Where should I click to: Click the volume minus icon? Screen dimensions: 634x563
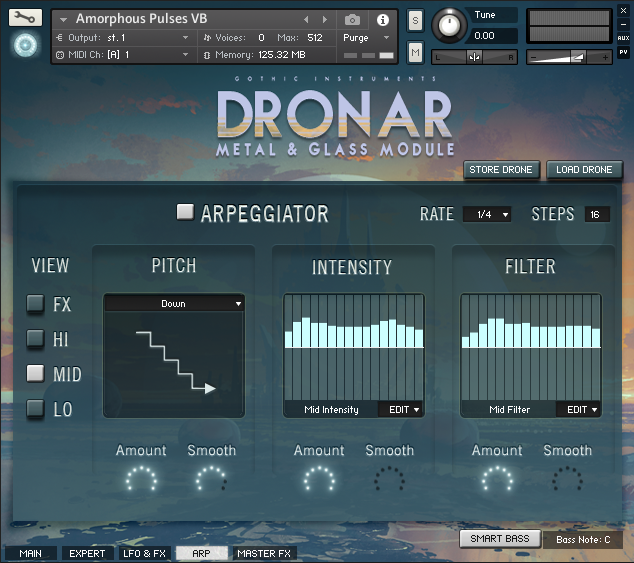pos(533,58)
